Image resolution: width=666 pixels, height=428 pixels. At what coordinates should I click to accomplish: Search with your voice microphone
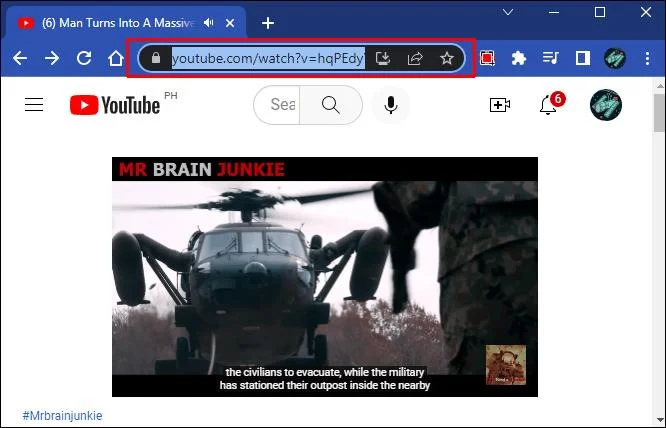[391, 105]
